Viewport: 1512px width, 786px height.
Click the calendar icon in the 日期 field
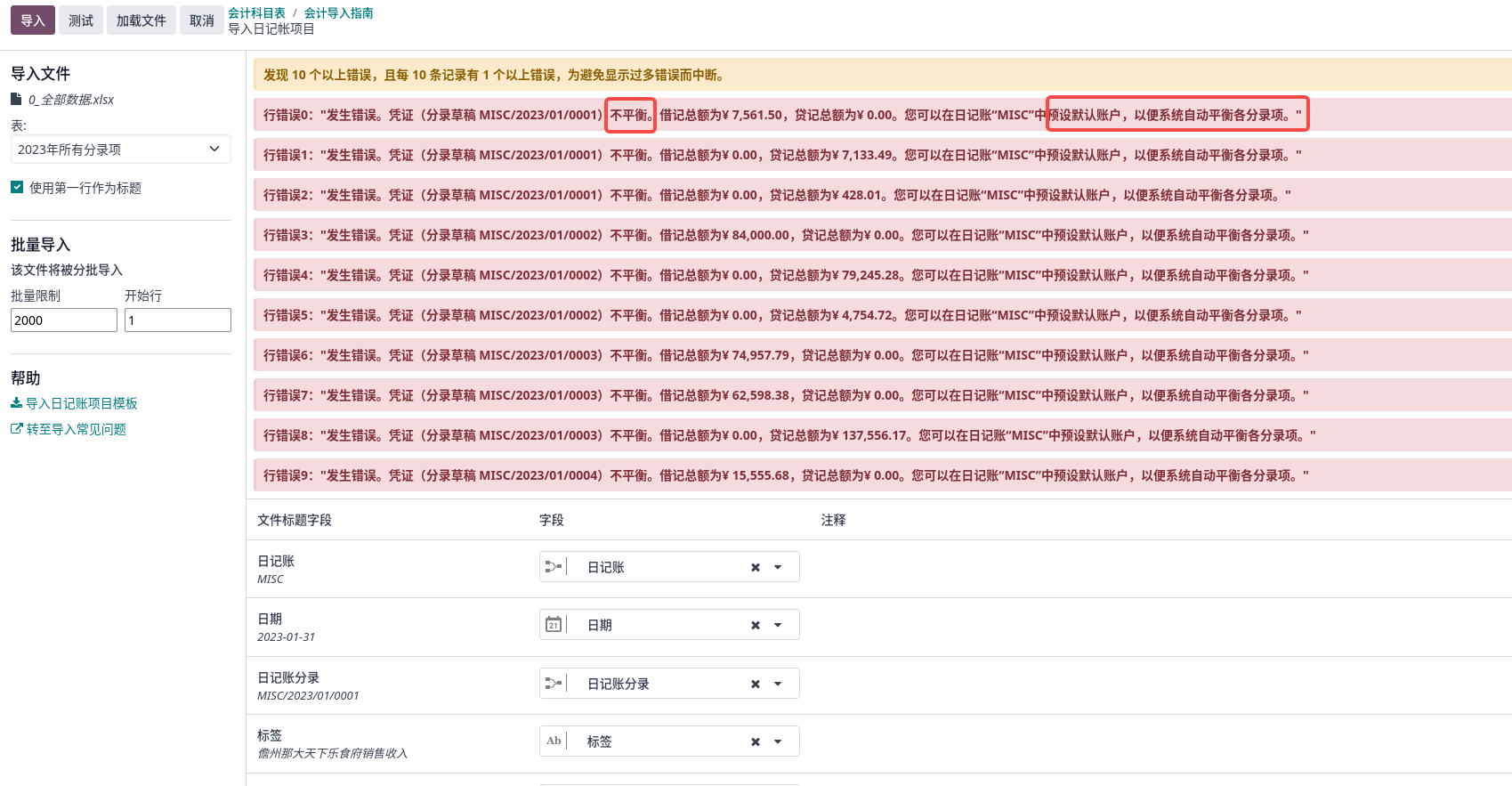coord(554,624)
